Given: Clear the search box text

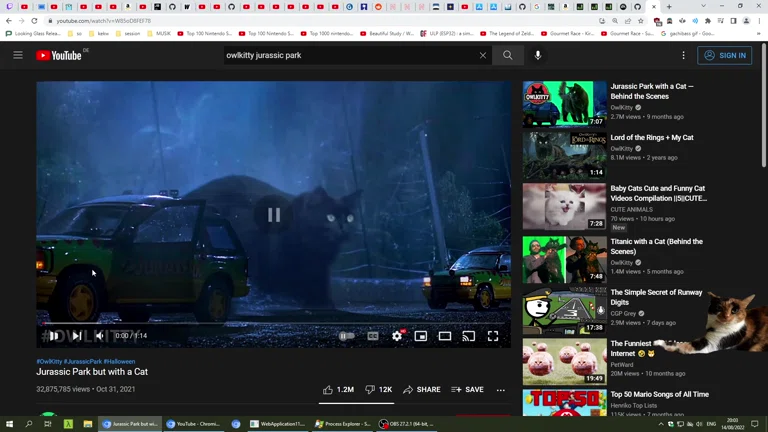Looking at the screenshot, I should tap(482, 56).
